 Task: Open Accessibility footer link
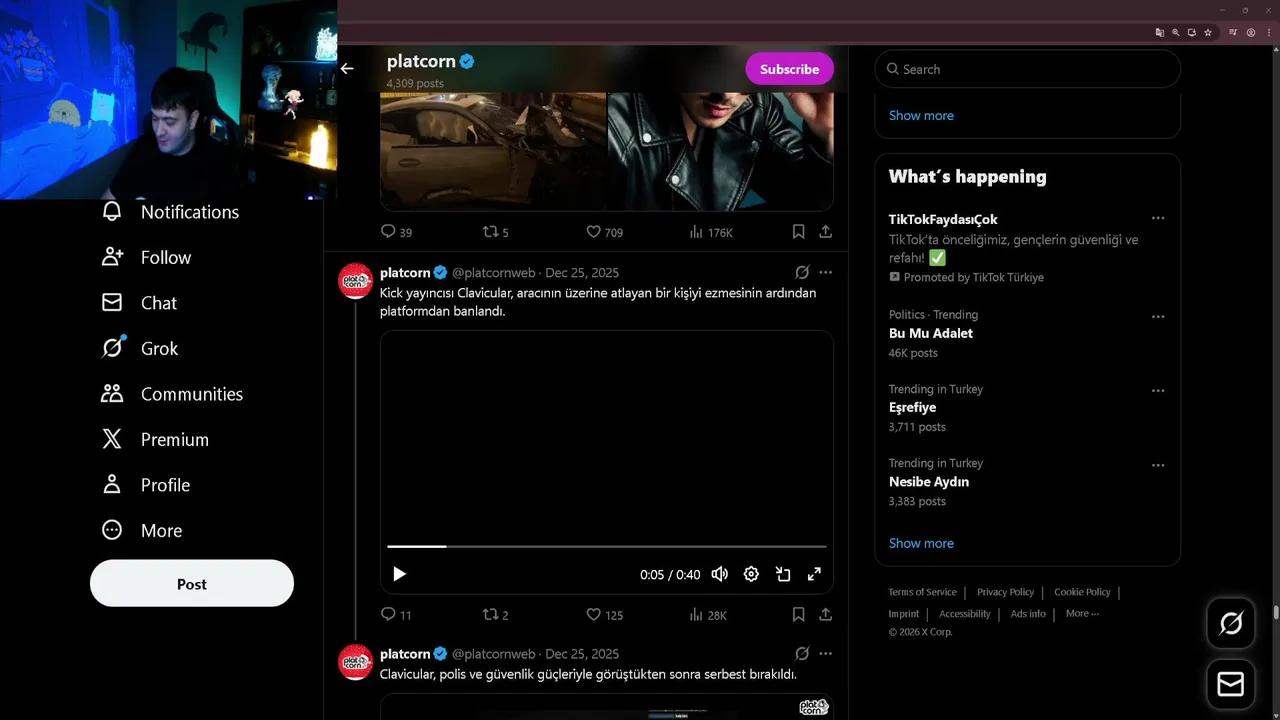964,614
